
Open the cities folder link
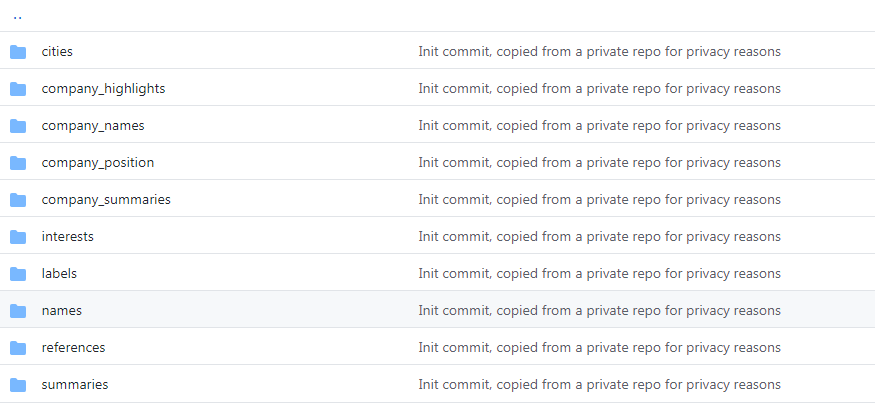pos(57,52)
